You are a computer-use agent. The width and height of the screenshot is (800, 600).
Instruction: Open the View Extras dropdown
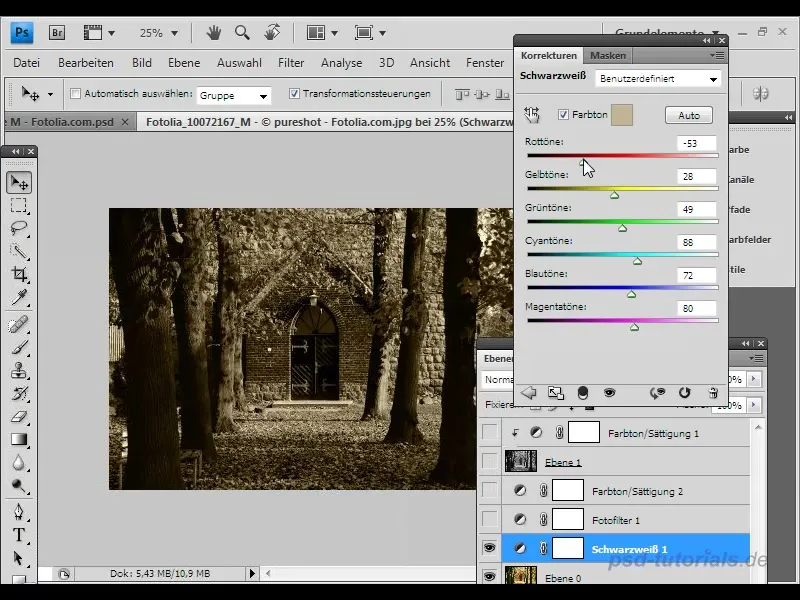click(x=99, y=33)
